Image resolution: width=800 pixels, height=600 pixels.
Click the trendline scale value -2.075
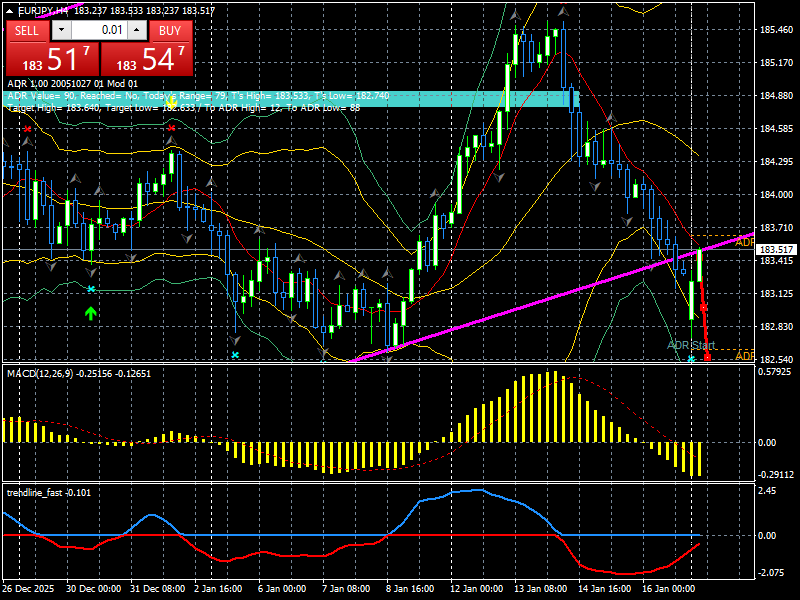(771, 573)
